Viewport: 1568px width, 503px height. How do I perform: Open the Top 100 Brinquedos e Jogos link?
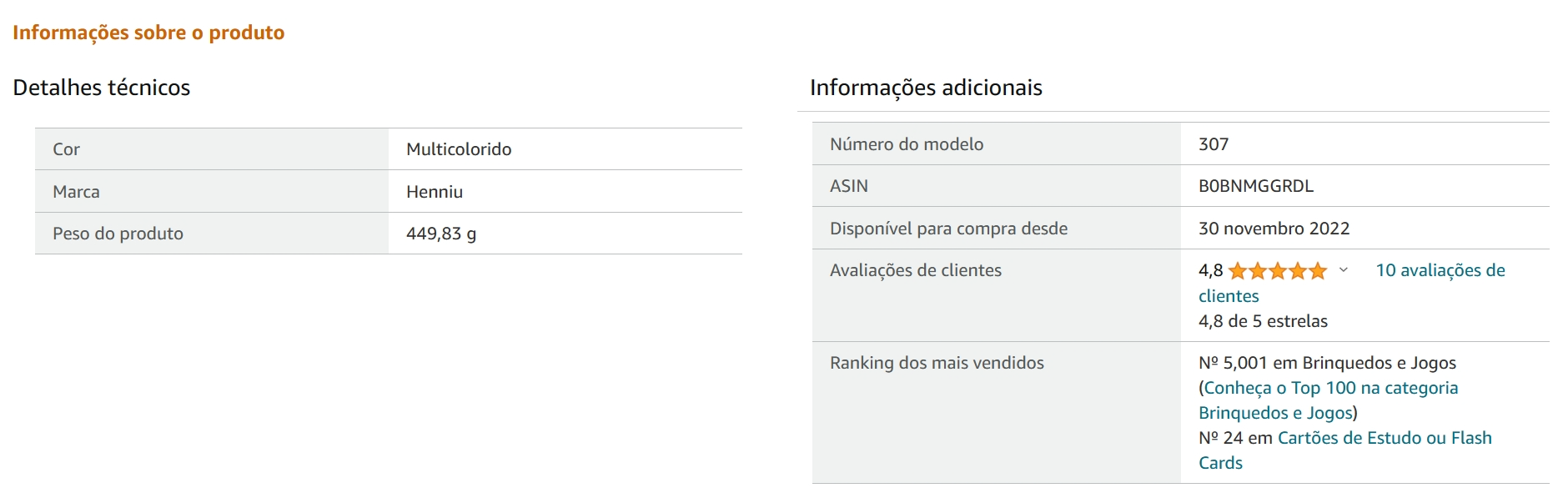tap(1330, 388)
